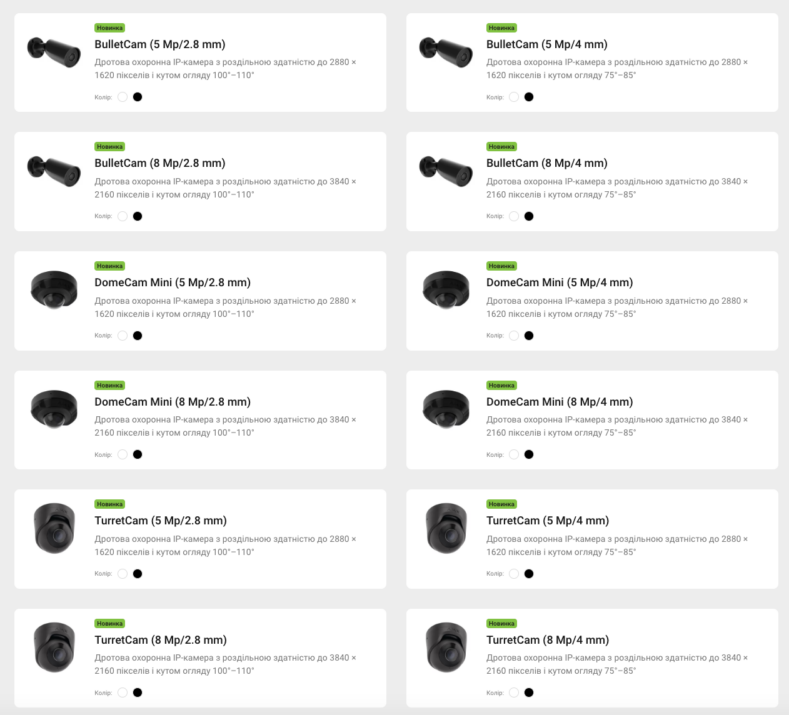This screenshot has height=715, width=789.
Task: Pick black color for DomeCam Mini (8 Mp/4 mm)
Action: click(529, 454)
